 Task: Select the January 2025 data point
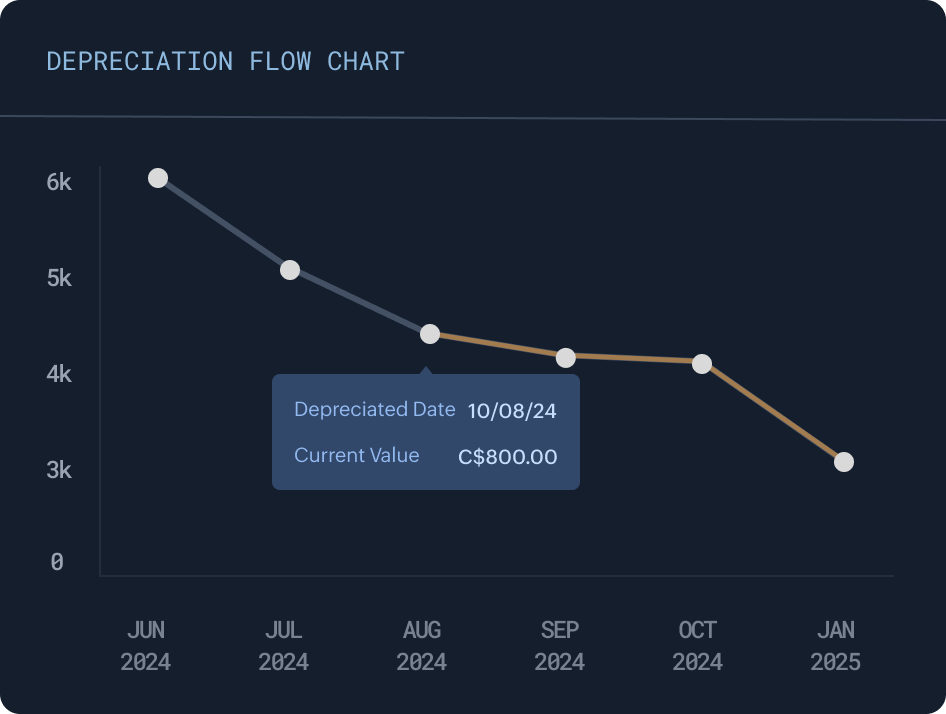click(x=844, y=462)
